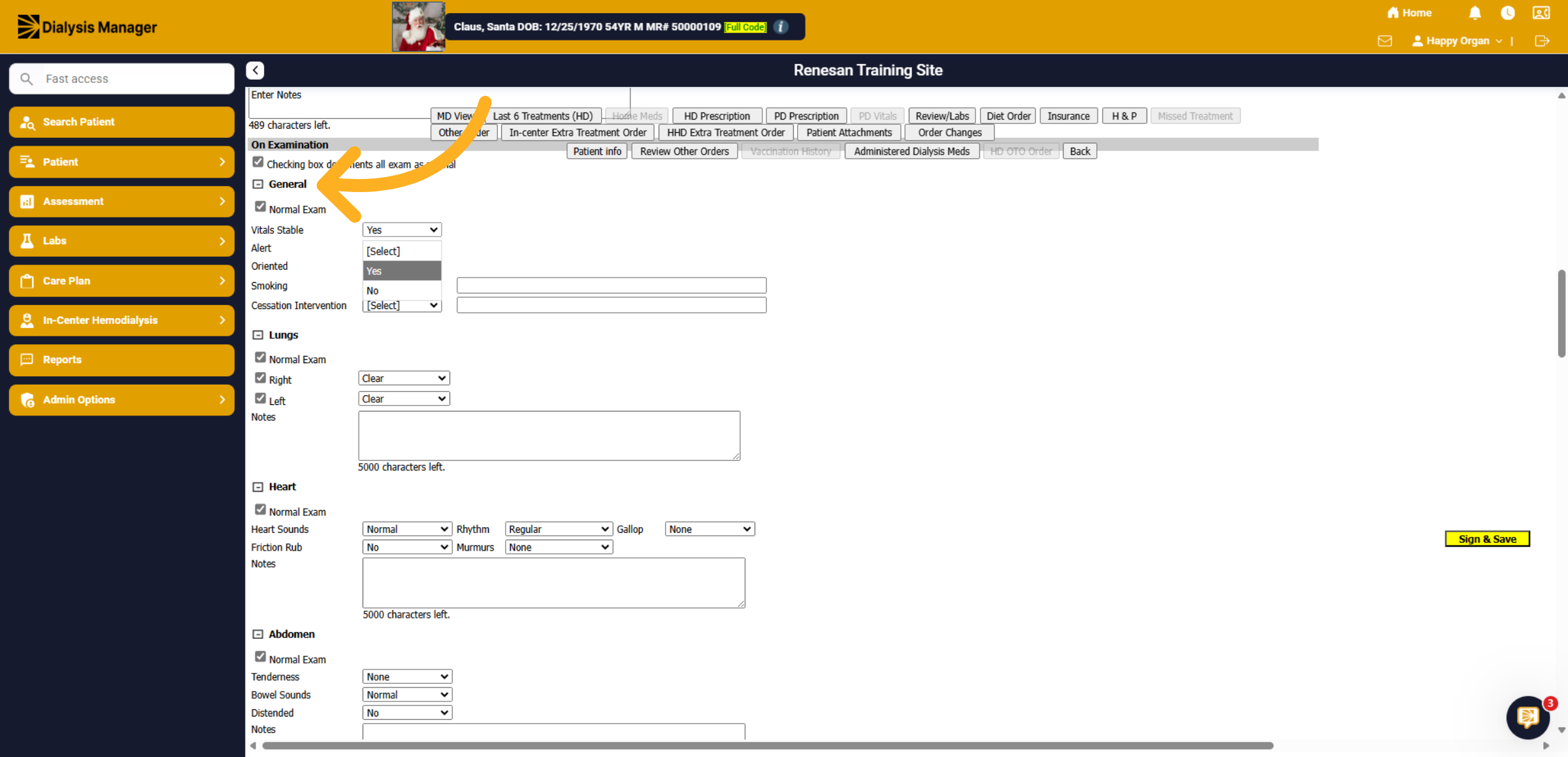Image resolution: width=1568 pixels, height=757 pixels.
Task: Click the Assessment chart icon
Action: tap(27, 201)
